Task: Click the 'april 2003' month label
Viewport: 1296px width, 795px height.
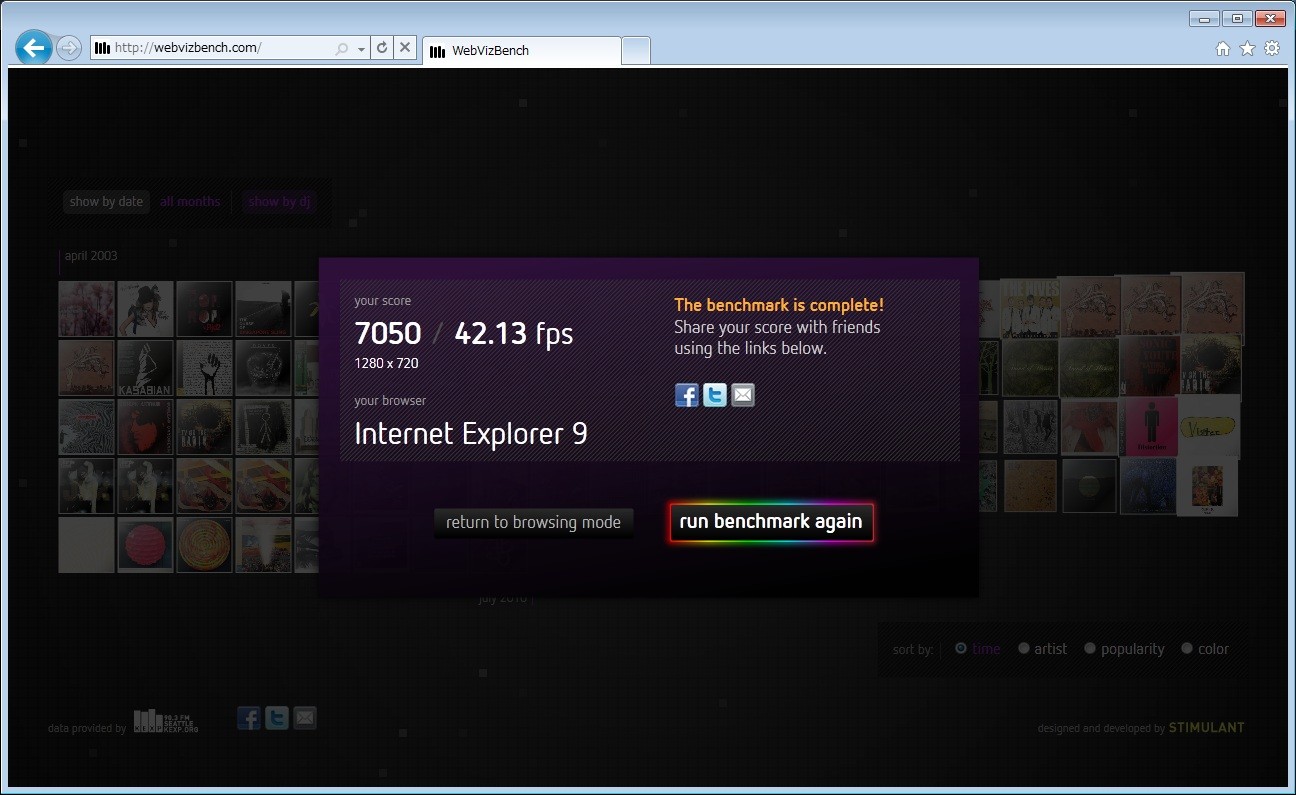Action: point(91,256)
